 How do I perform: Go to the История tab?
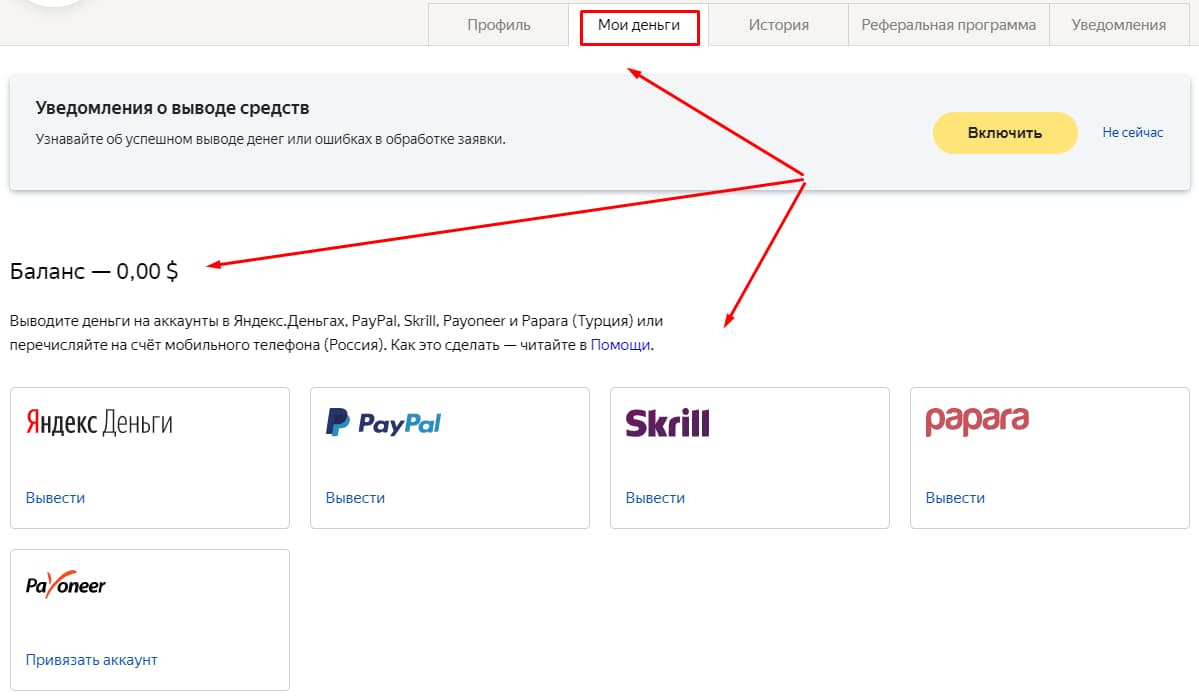778,25
